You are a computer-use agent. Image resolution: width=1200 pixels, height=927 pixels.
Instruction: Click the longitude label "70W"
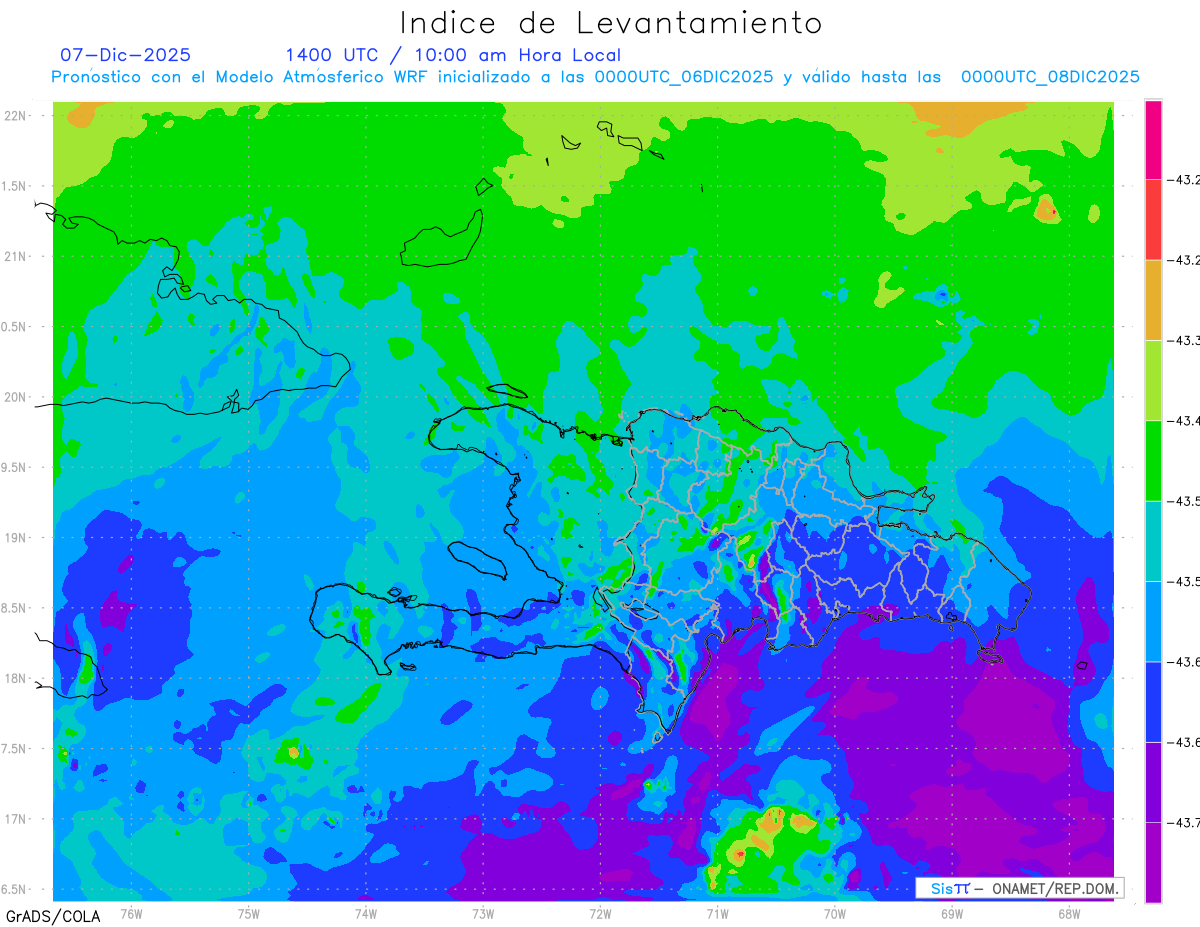click(x=835, y=912)
